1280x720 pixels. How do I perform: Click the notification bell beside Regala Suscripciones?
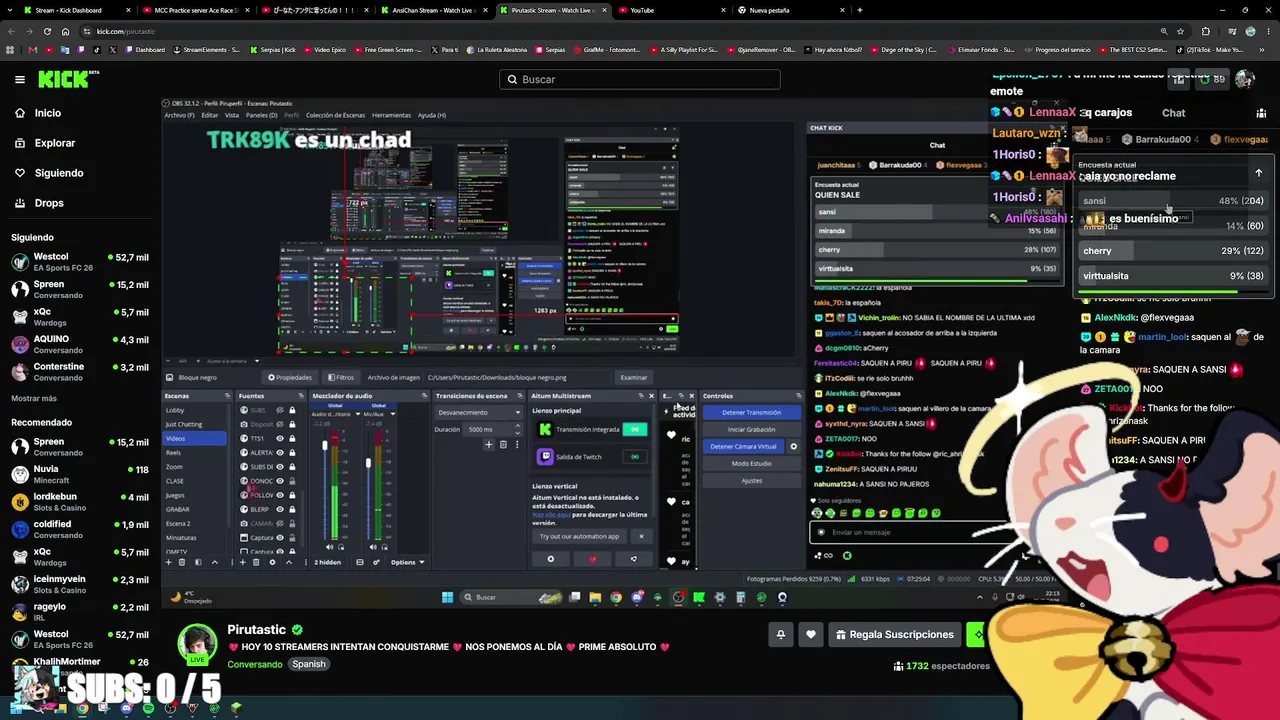781,634
